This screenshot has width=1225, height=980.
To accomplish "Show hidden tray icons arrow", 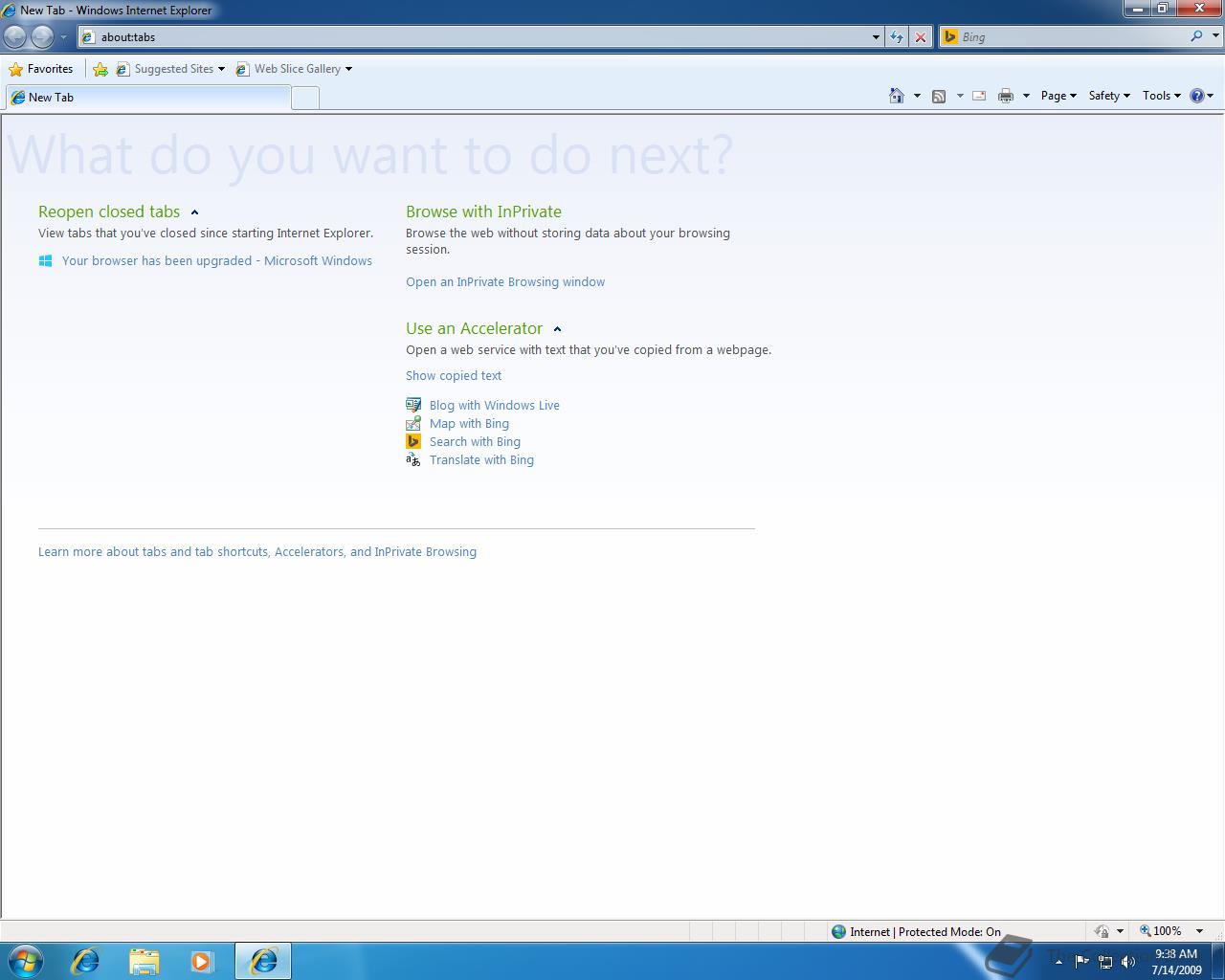I will (1058, 962).
